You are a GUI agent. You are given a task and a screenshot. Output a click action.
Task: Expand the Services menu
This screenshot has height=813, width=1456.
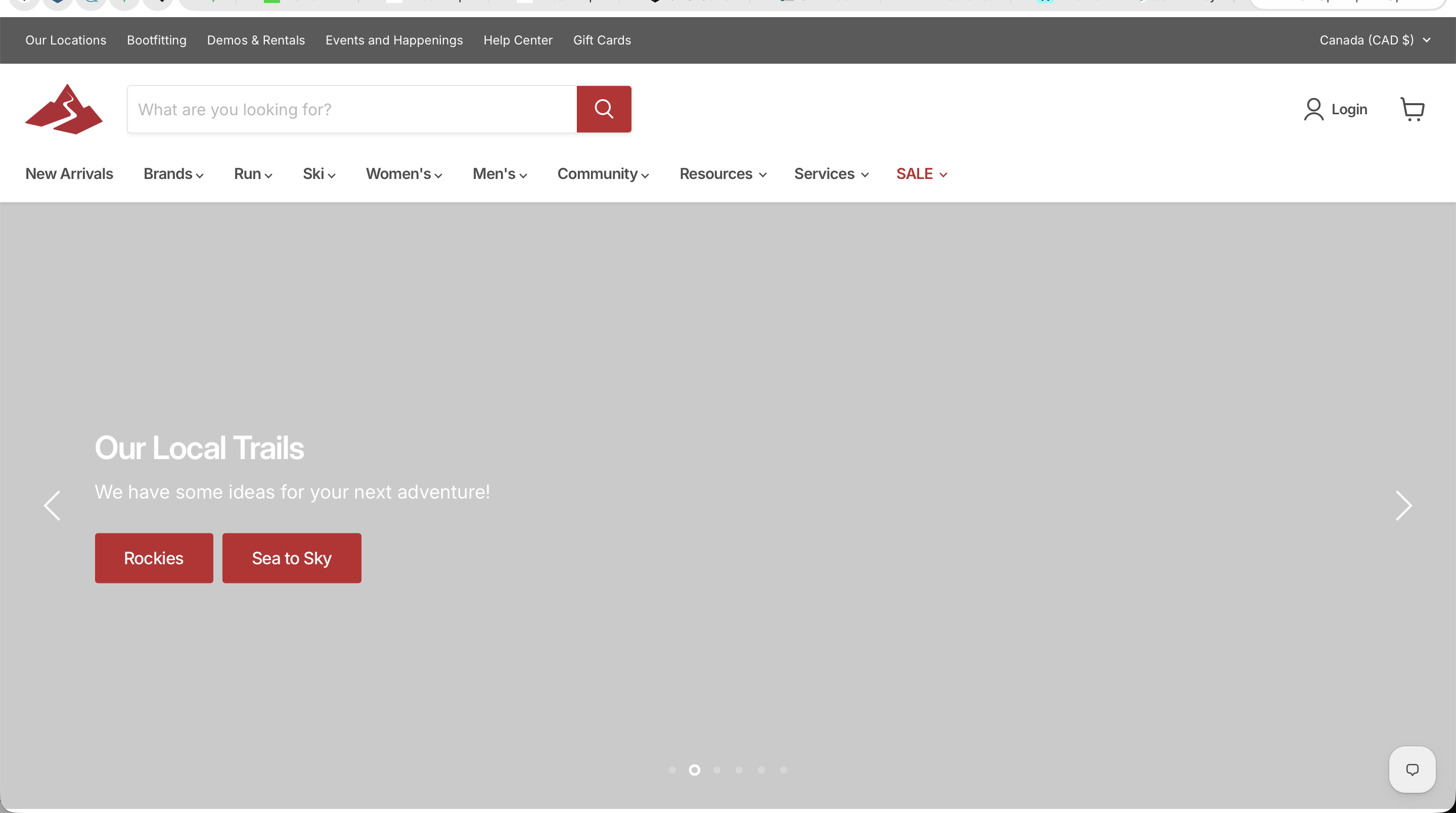(x=832, y=173)
